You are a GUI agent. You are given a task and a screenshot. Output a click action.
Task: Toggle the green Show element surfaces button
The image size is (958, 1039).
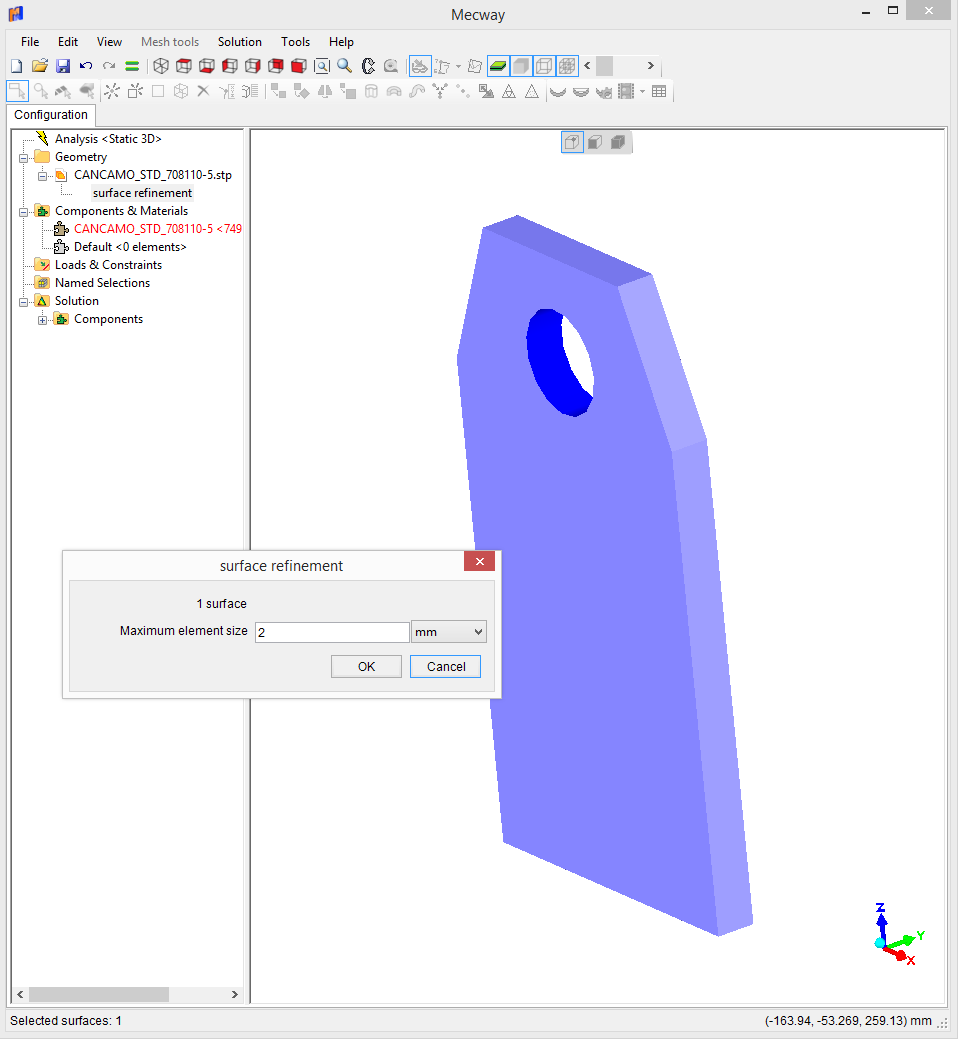[498, 66]
